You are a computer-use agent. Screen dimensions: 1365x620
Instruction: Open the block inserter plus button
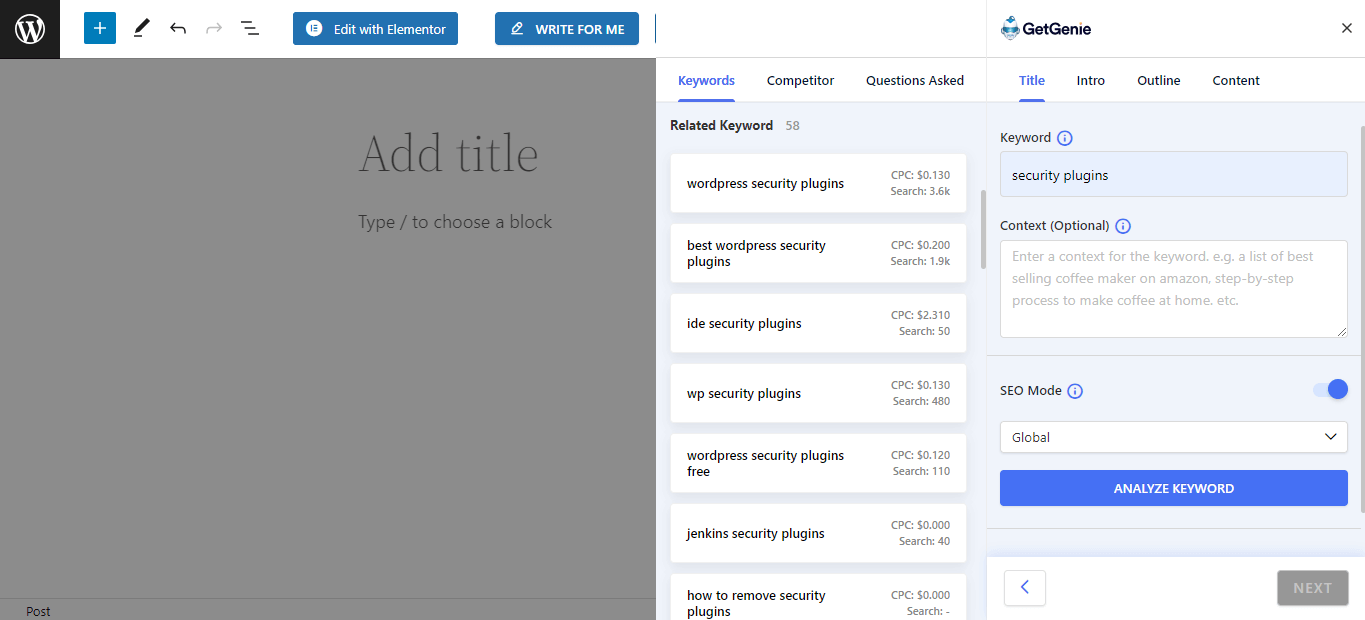(100, 28)
